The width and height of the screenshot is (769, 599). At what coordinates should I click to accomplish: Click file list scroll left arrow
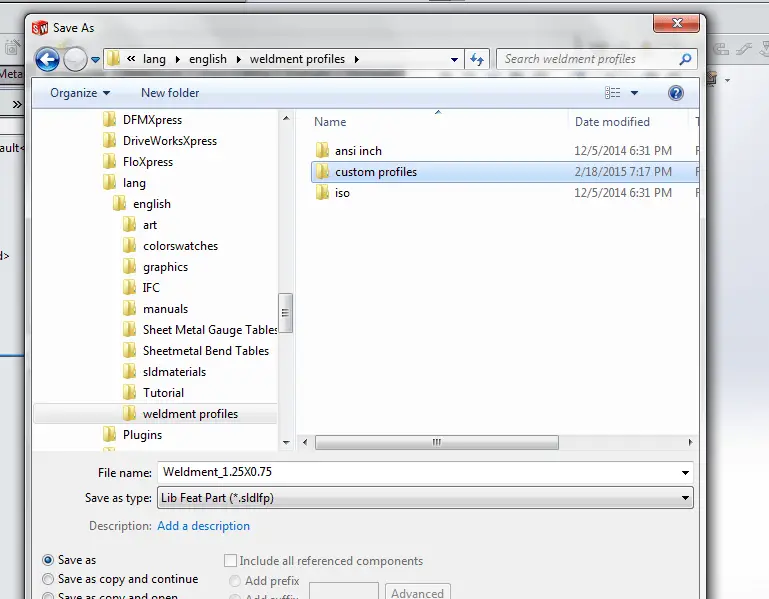click(305, 443)
